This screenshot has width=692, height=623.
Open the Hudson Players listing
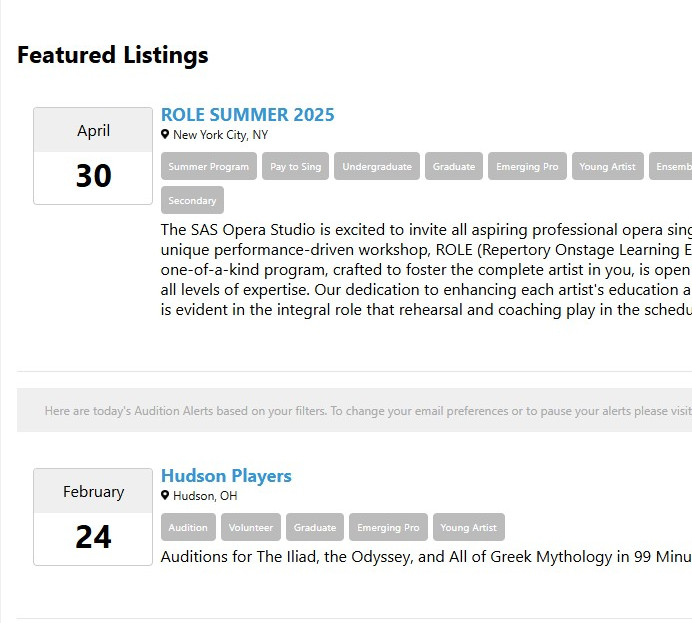coord(226,476)
